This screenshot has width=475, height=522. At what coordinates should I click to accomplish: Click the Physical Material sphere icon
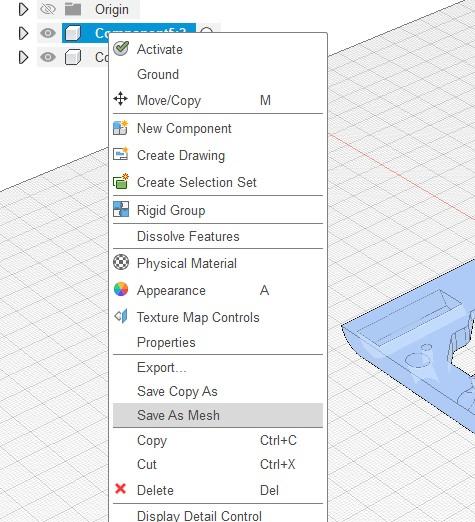(121, 262)
